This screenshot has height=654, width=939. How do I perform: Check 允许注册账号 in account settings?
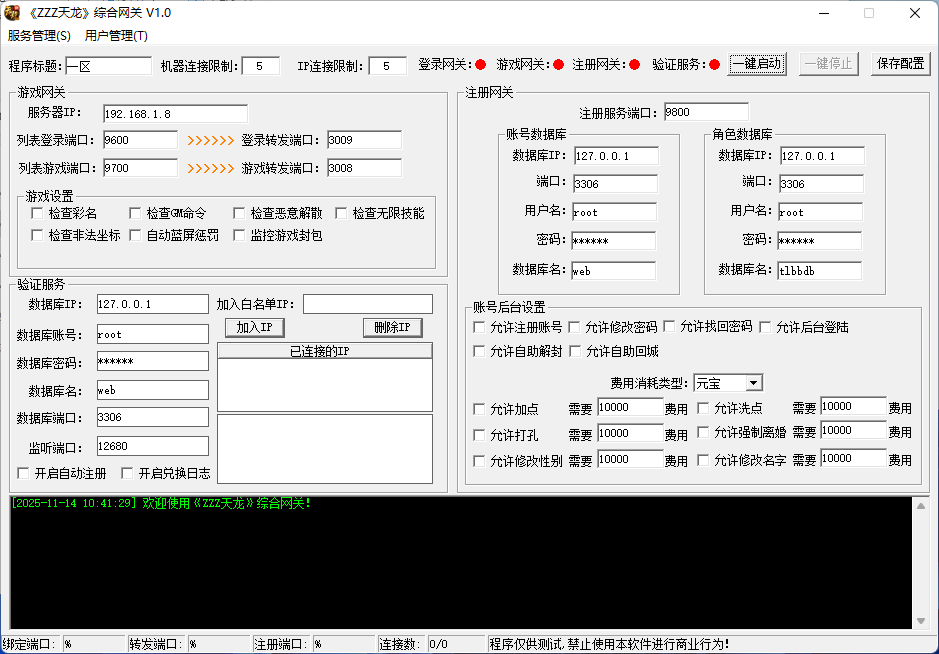point(480,327)
